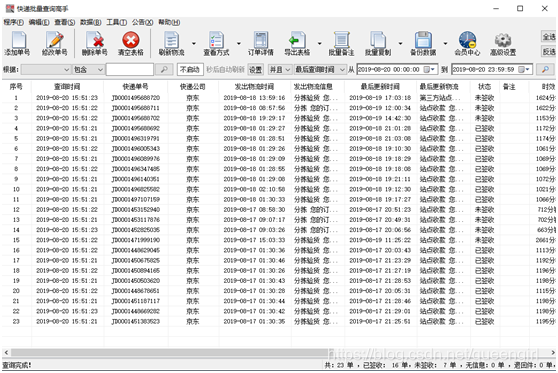Select row 15 tracking number JD0001471999190
The height and width of the screenshot is (373, 558).
136,240
